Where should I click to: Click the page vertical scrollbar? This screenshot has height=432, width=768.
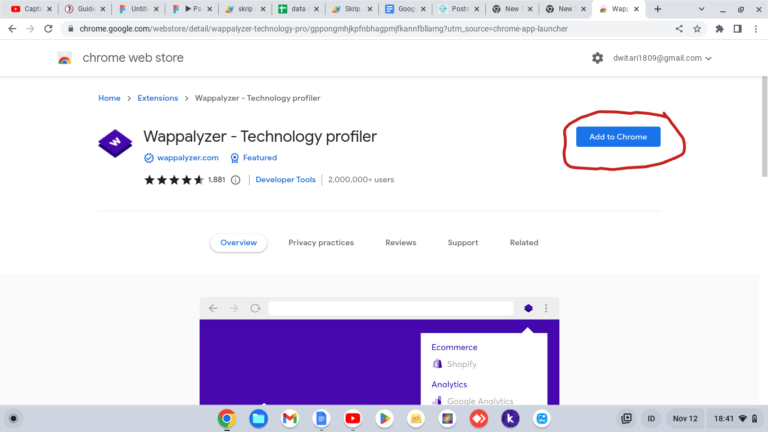(x=764, y=127)
